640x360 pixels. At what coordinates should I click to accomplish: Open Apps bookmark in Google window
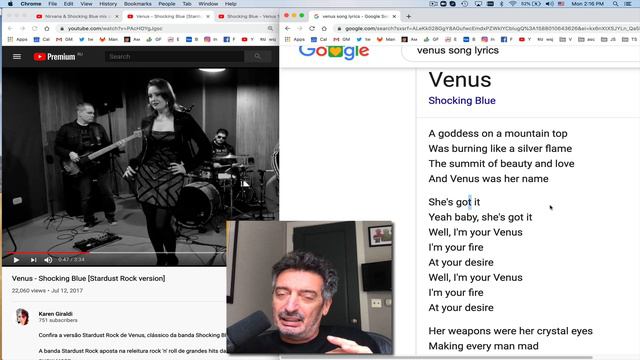pos(295,40)
